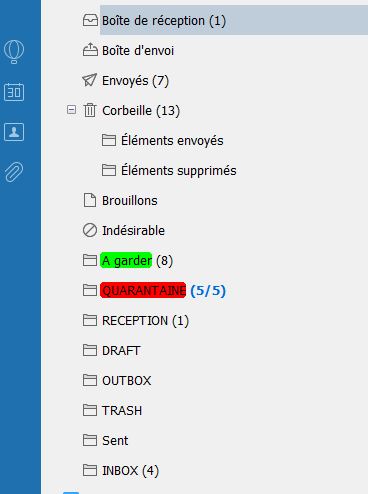Screen dimensions: 368x494
Task: Open the Éléments supprimés subfolder
Action: pyautogui.click(x=179, y=170)
